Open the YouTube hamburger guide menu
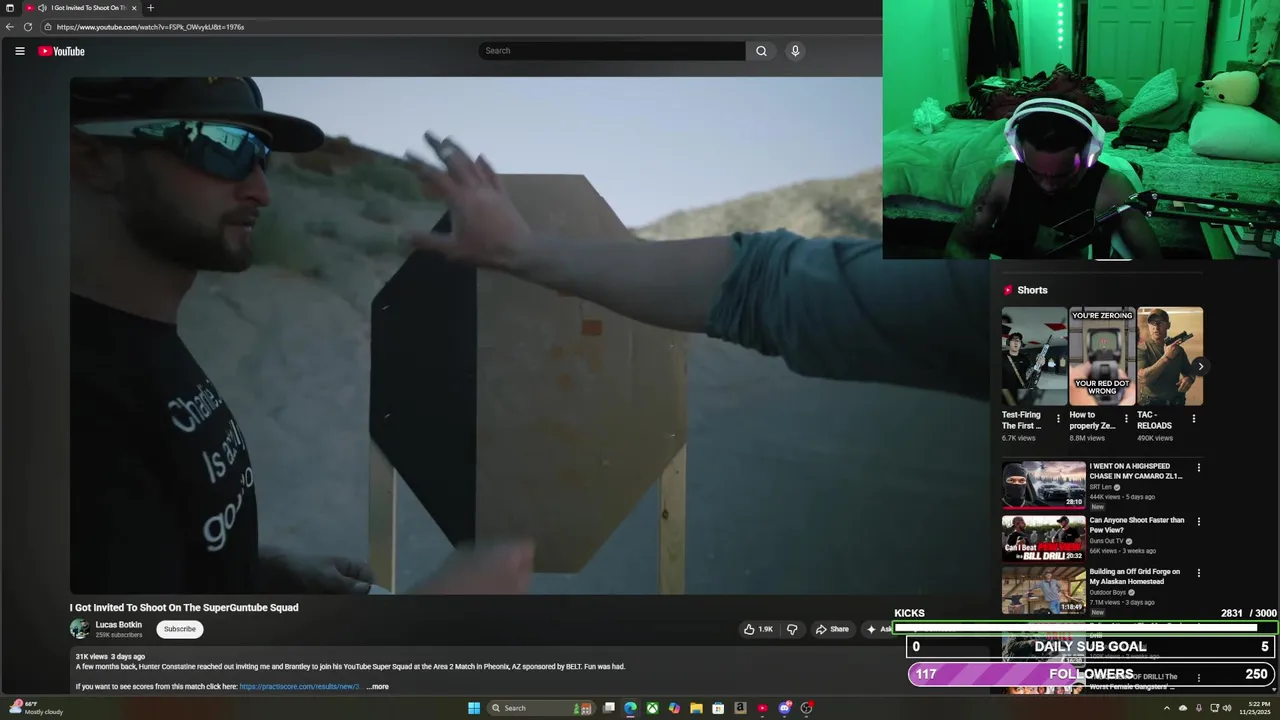The width and height of the screenshot is (1280, 720). [20, 51]
